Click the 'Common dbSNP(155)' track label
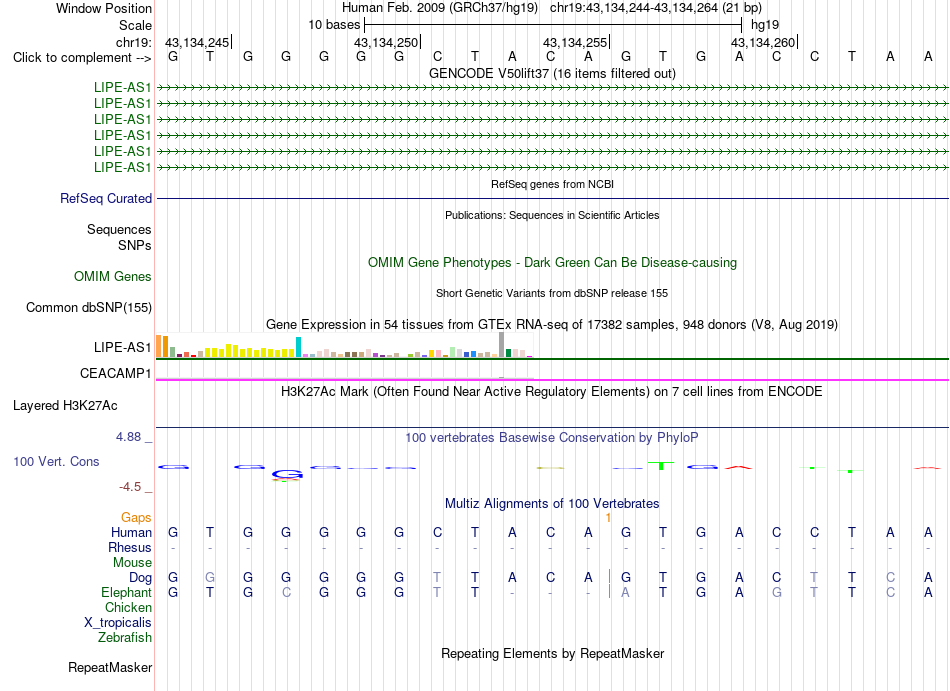The image size is (950, 691). pos(88,308)
